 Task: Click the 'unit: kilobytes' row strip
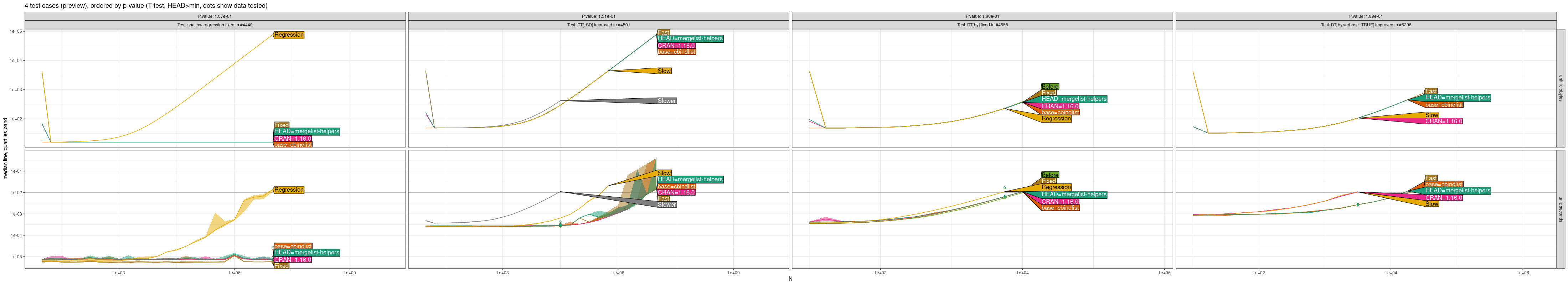pyautogui.click(x=1561, y=88)
